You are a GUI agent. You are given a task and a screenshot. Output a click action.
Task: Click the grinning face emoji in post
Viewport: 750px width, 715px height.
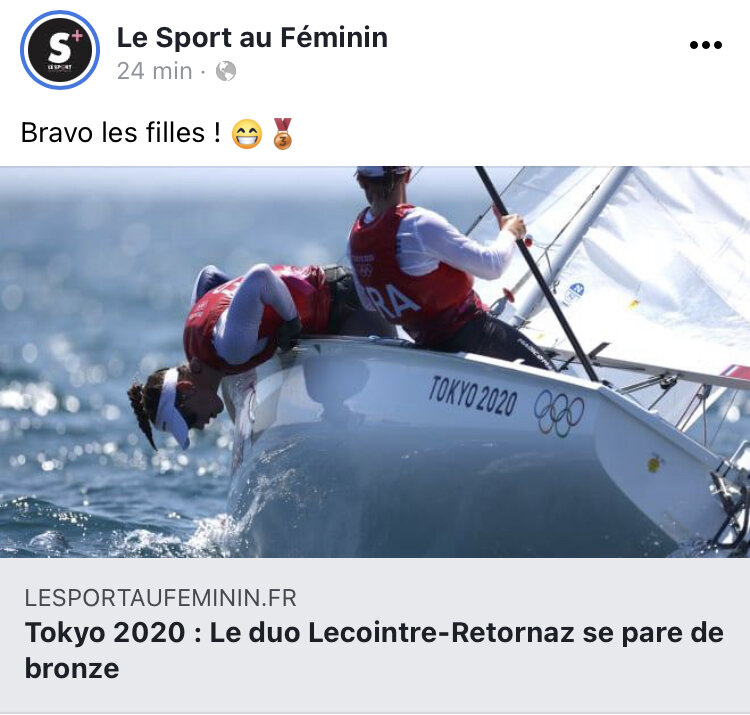(247, 134)
